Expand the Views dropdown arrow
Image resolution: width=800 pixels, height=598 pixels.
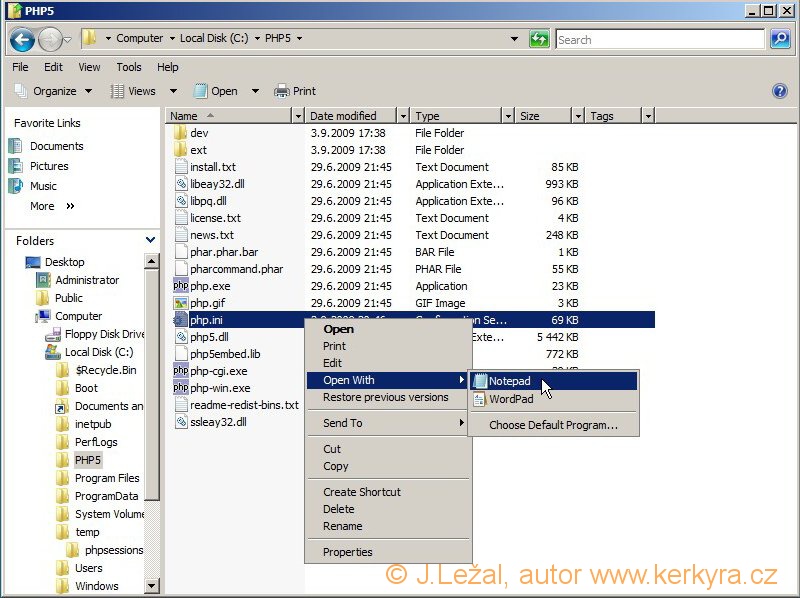(165, 91)
